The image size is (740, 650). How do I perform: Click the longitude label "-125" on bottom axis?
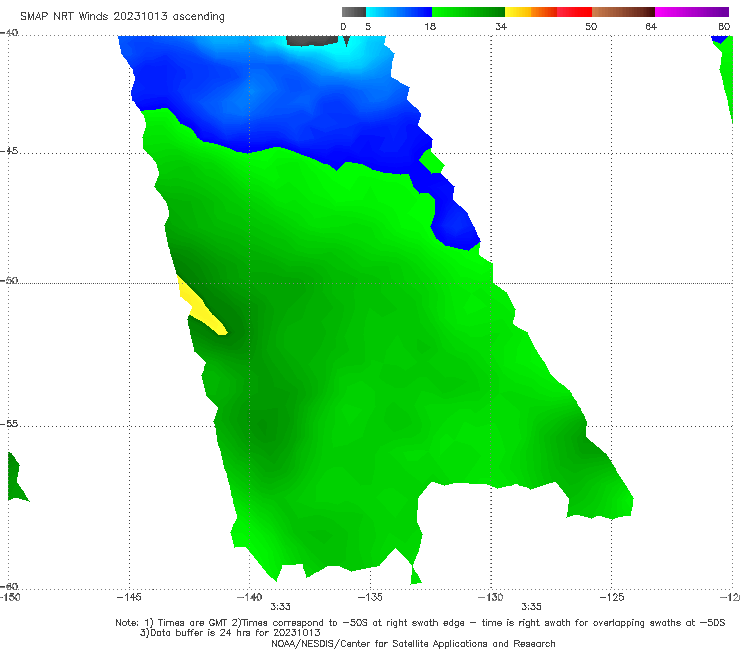click(x=612, y=597)
